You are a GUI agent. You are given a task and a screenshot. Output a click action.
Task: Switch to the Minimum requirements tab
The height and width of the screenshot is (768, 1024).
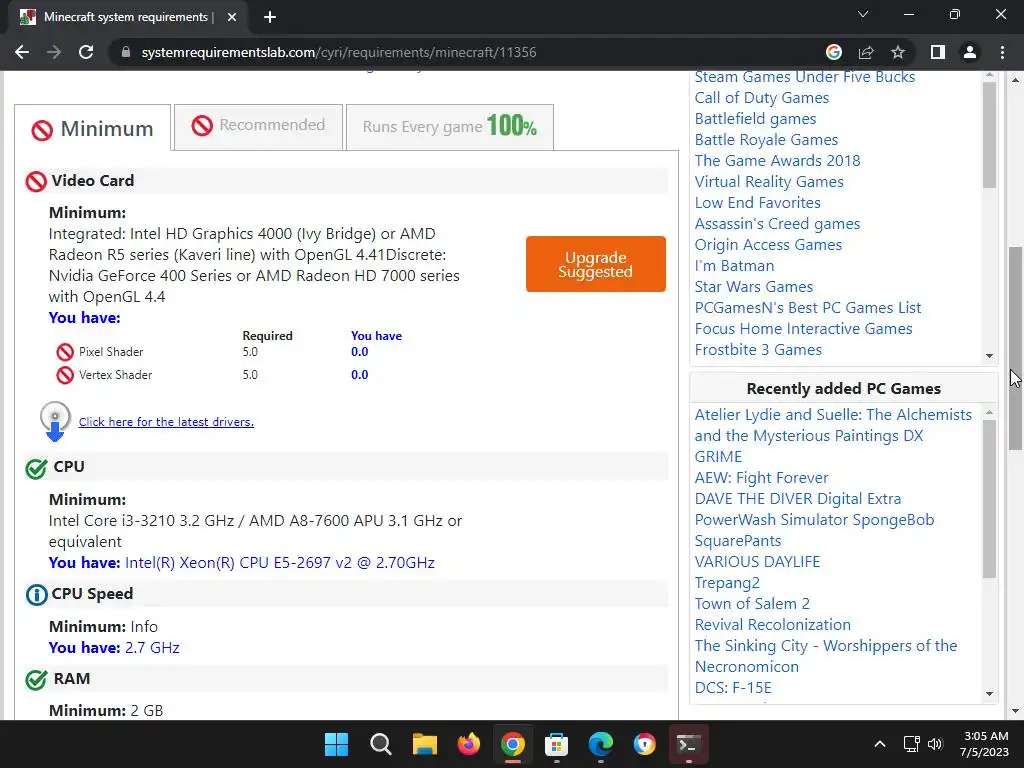pyautogui.click(x=93, y=128)
